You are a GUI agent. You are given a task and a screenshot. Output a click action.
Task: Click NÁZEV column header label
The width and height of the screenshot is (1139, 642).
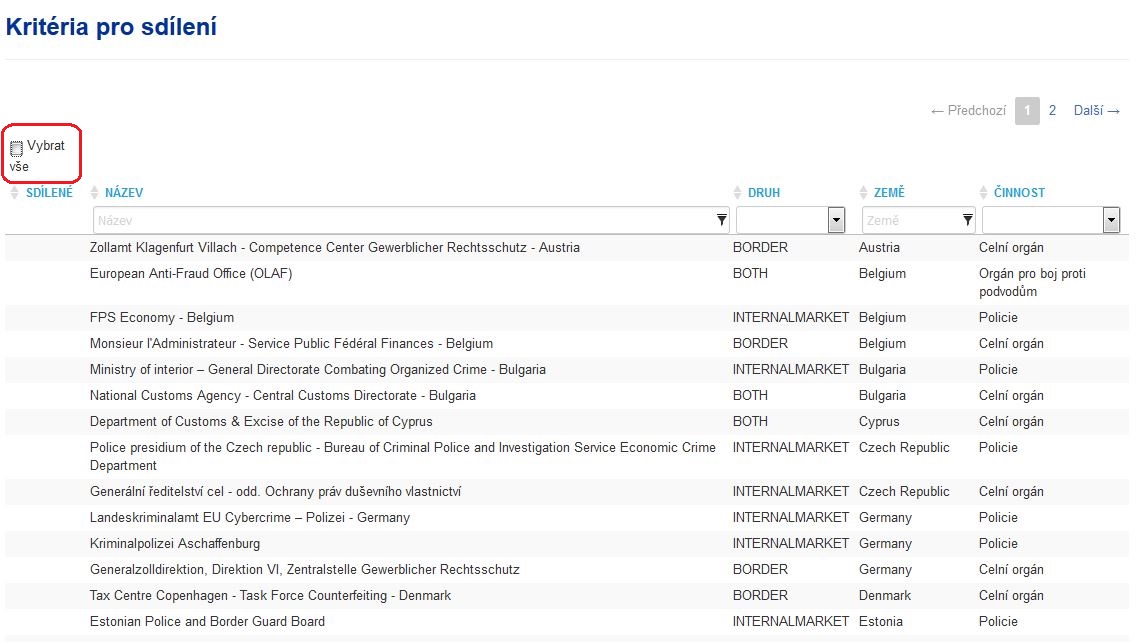124,192
